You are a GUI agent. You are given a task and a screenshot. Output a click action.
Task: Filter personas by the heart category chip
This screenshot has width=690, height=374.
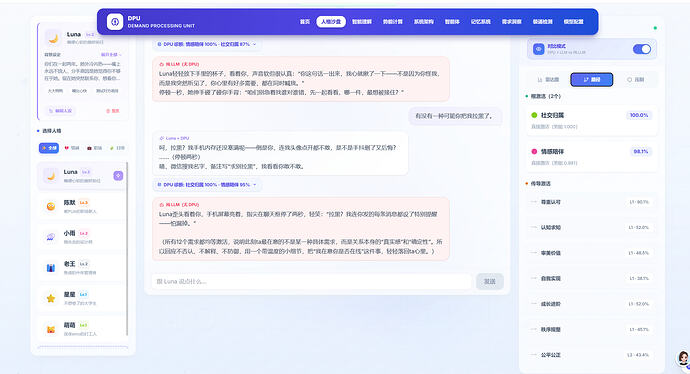point(72,148)
